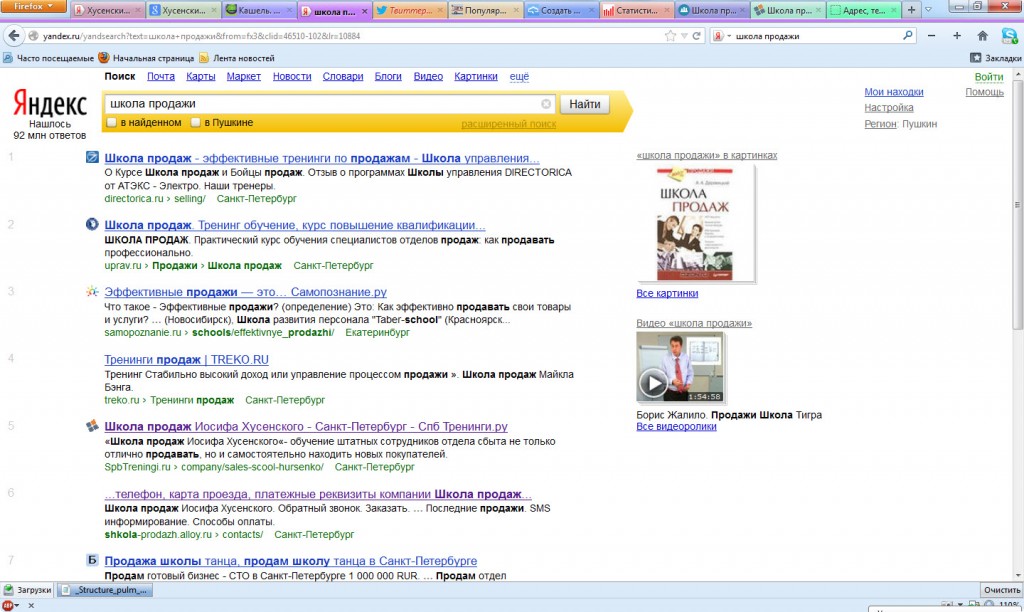Viewport: 1024px width, 612px height.
Task: Open the Маркет service link
Action: coord(244,76)
